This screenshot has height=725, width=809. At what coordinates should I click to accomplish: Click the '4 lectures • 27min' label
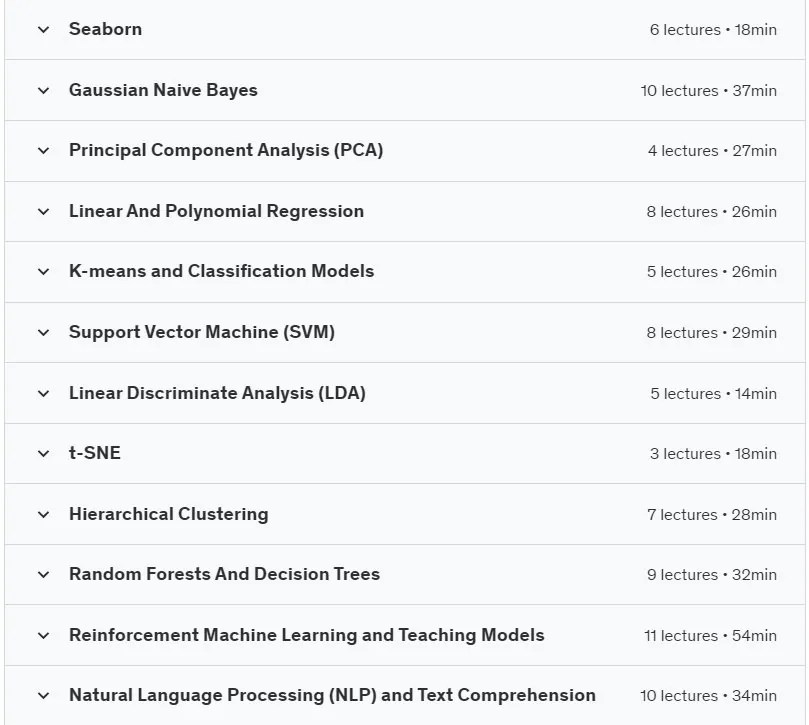[712, 151]
